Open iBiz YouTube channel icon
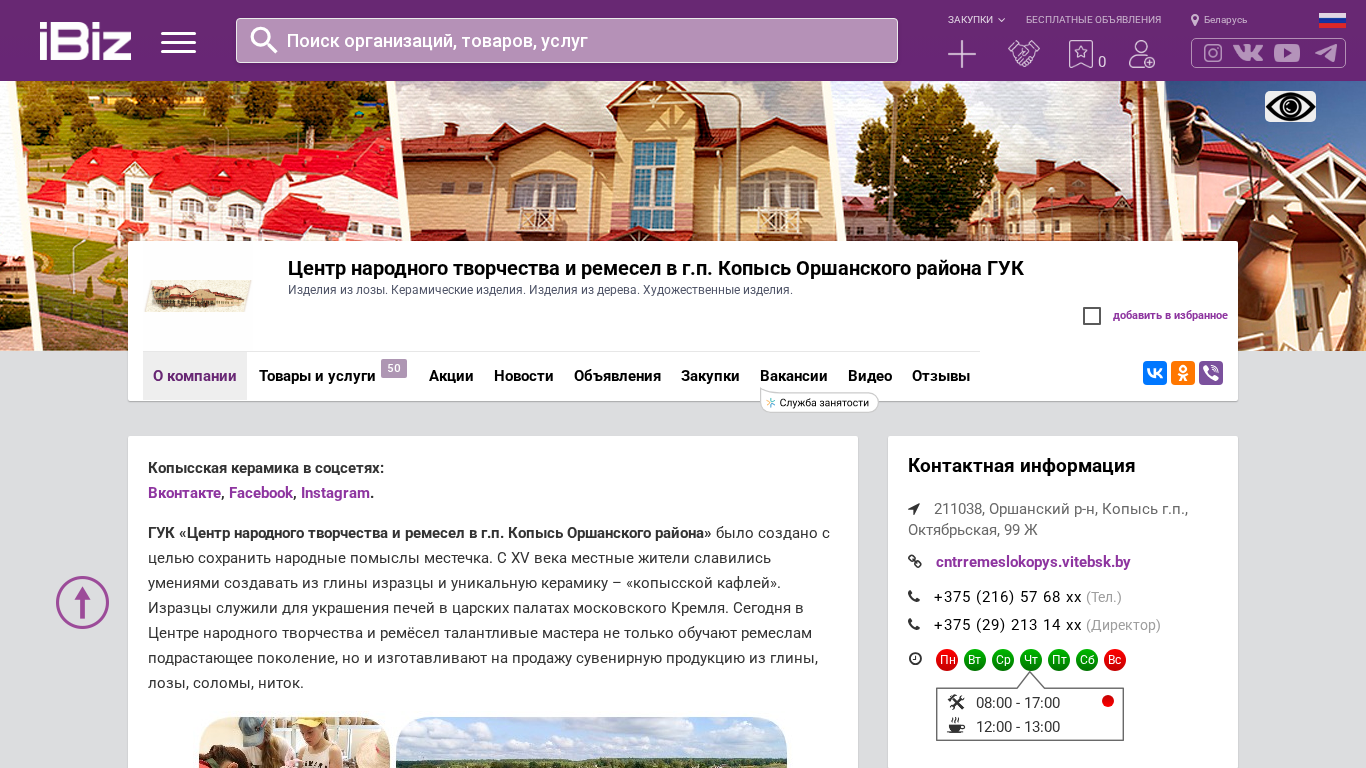 [1287, 53]
